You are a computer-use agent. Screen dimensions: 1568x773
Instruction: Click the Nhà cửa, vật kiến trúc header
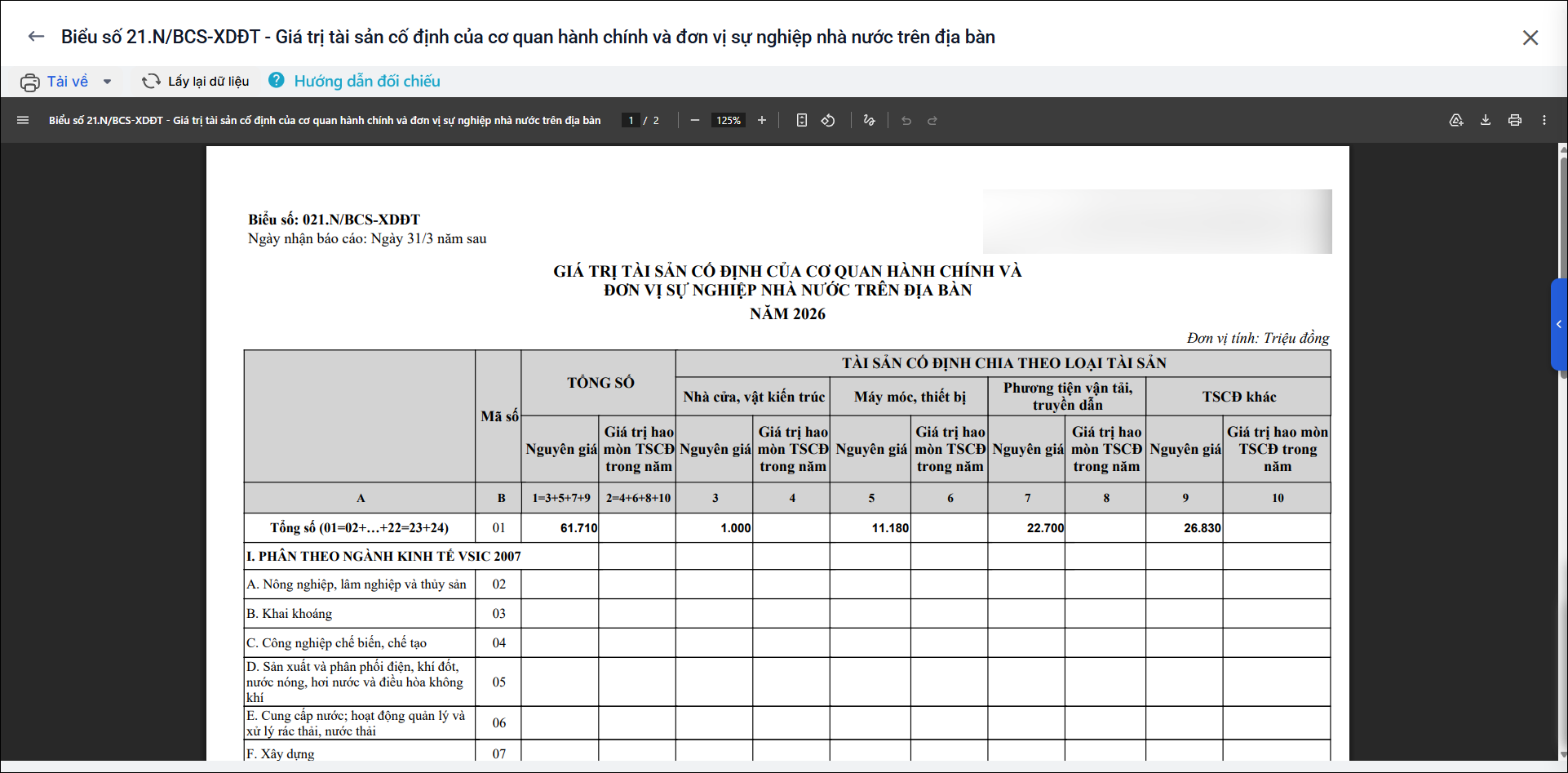pos(754,397)
